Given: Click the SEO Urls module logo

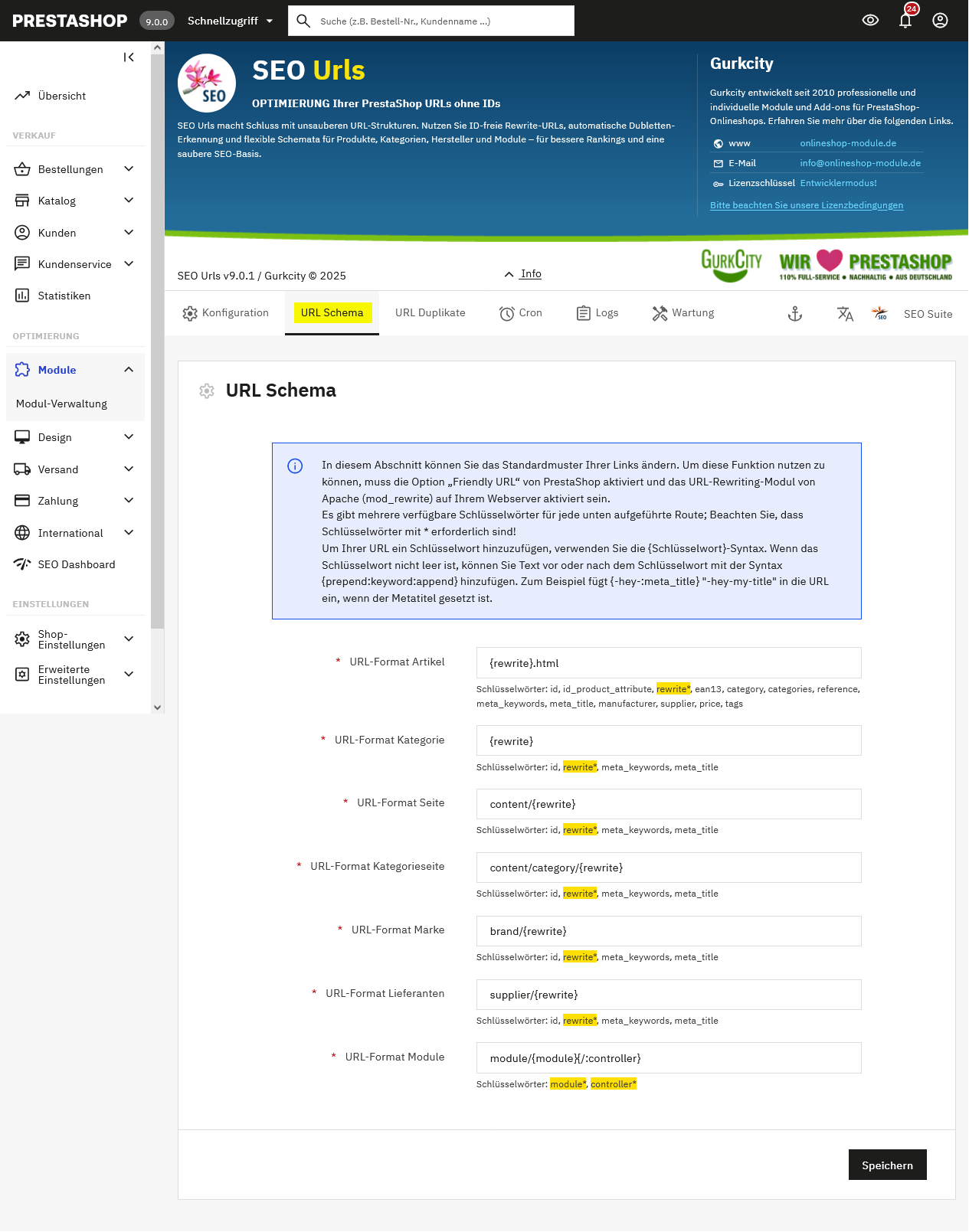Looking at the screenshot, I should (x=207, y=83).
